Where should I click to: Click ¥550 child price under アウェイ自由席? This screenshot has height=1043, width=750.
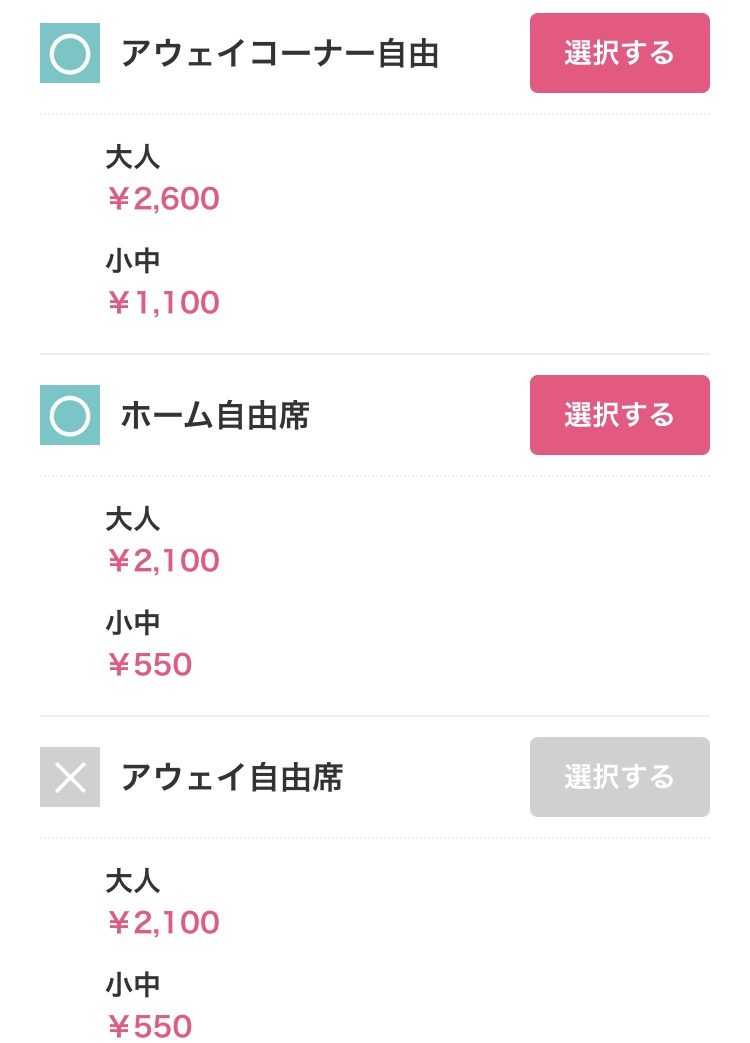(x=149, y=1026)
